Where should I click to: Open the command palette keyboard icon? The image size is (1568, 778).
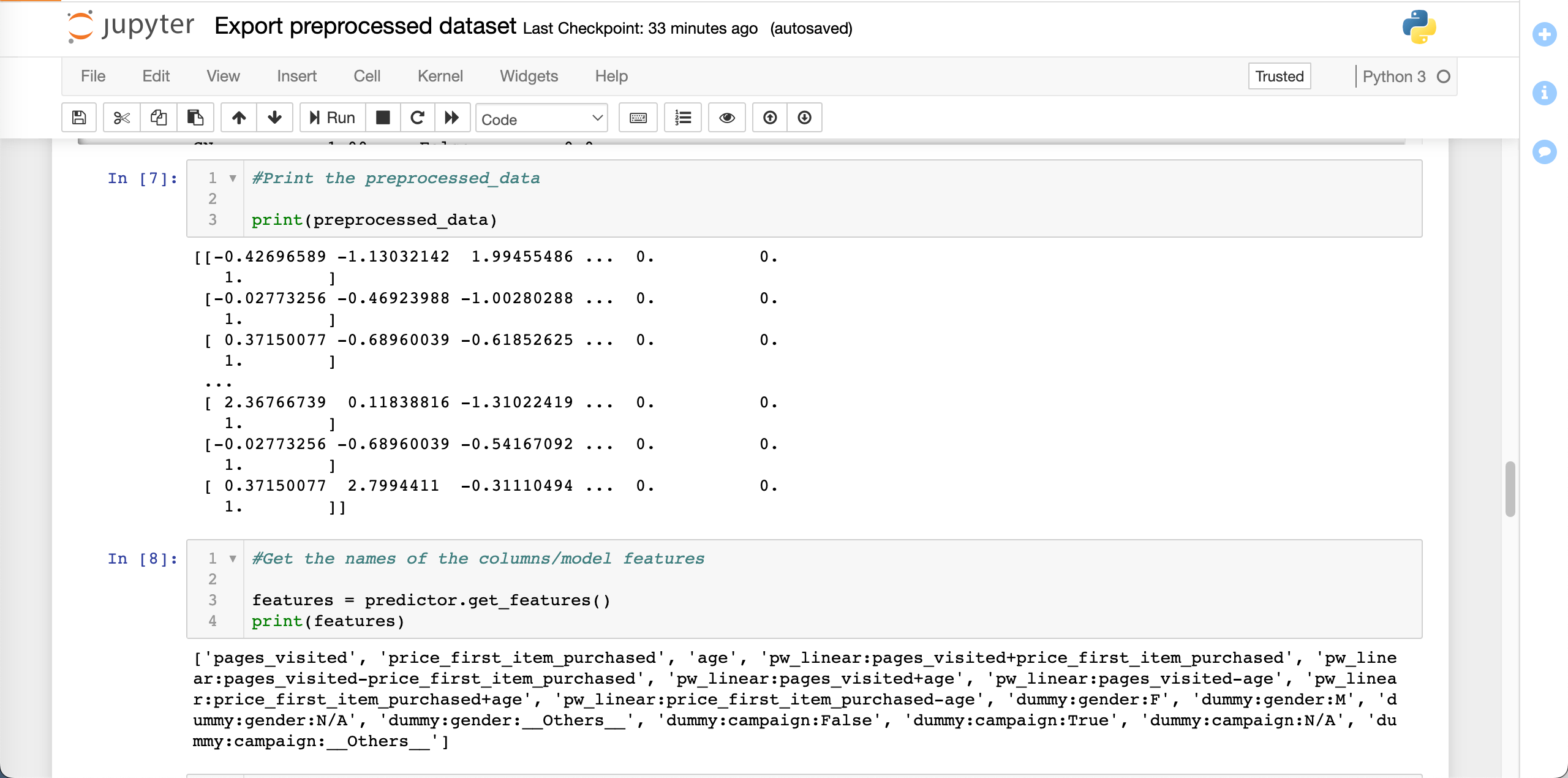(x=638, y=118)
